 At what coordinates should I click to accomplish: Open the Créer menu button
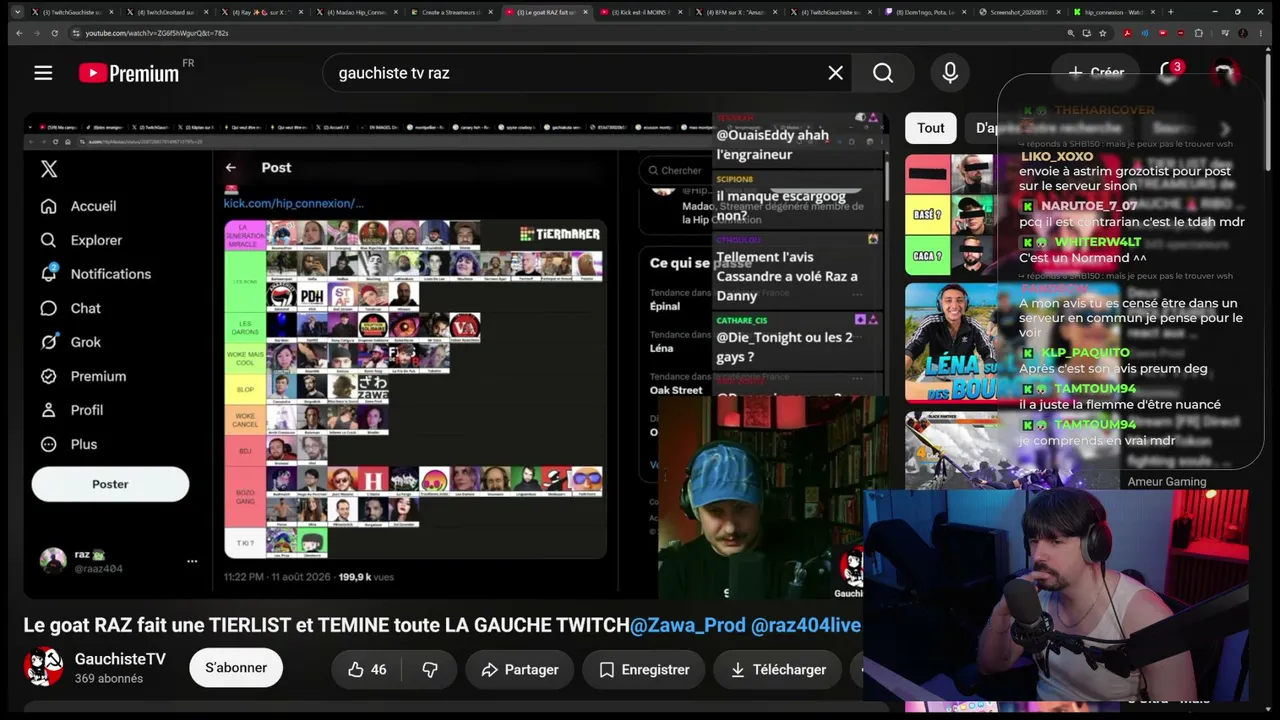[x=1096, y=72]
